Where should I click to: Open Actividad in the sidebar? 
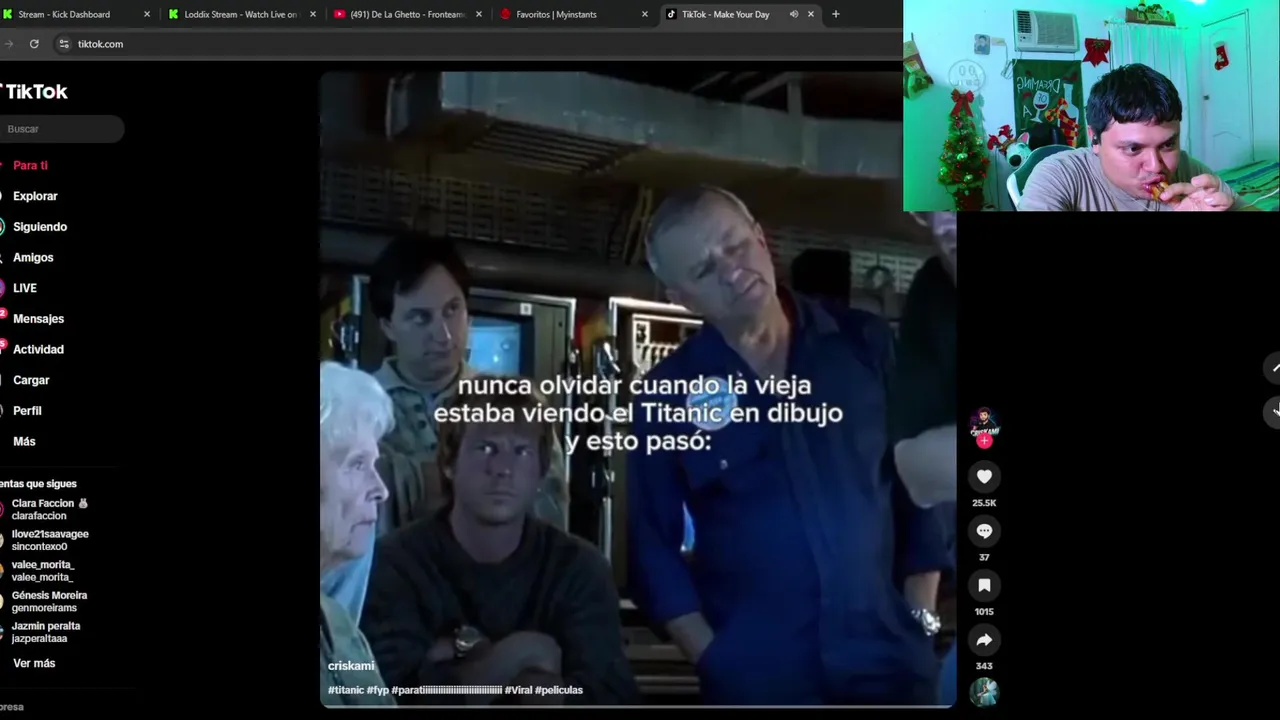[38, 349]
